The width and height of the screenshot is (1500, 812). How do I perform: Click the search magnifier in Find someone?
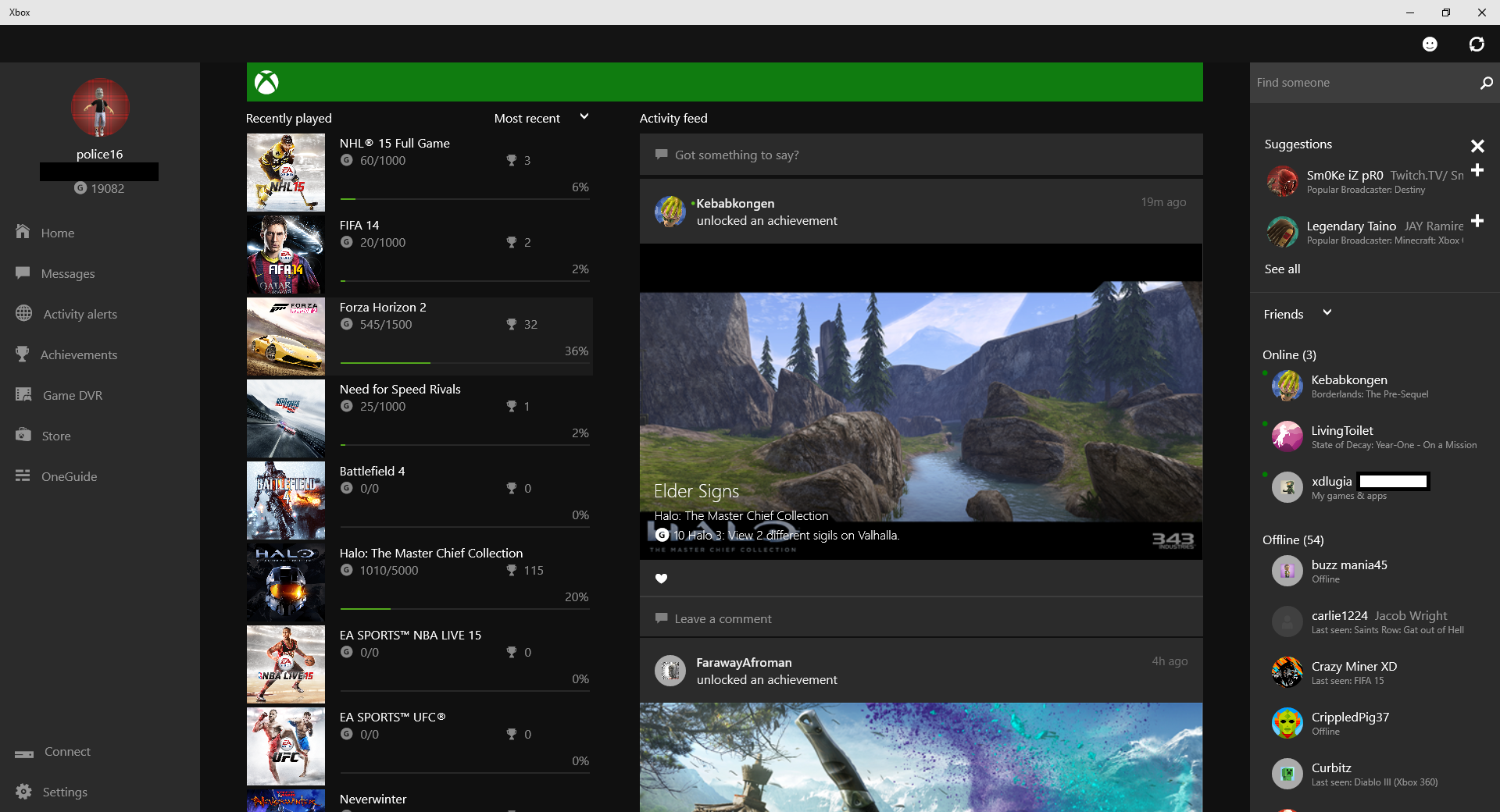point(1486,83)
